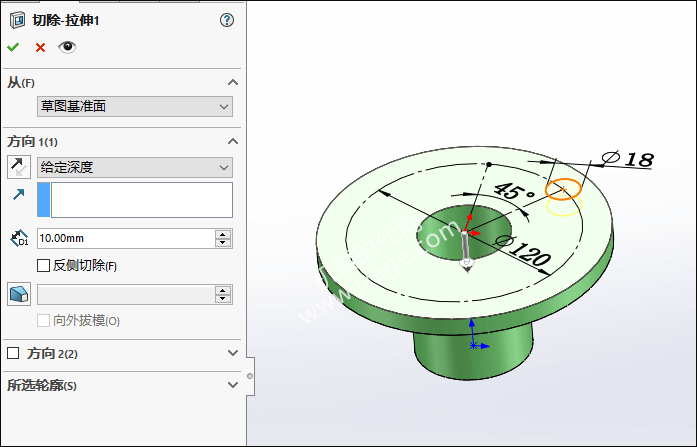Increase draft angle with up spinner
Viewport: 697px width, 447px height.
coord(223,290)
